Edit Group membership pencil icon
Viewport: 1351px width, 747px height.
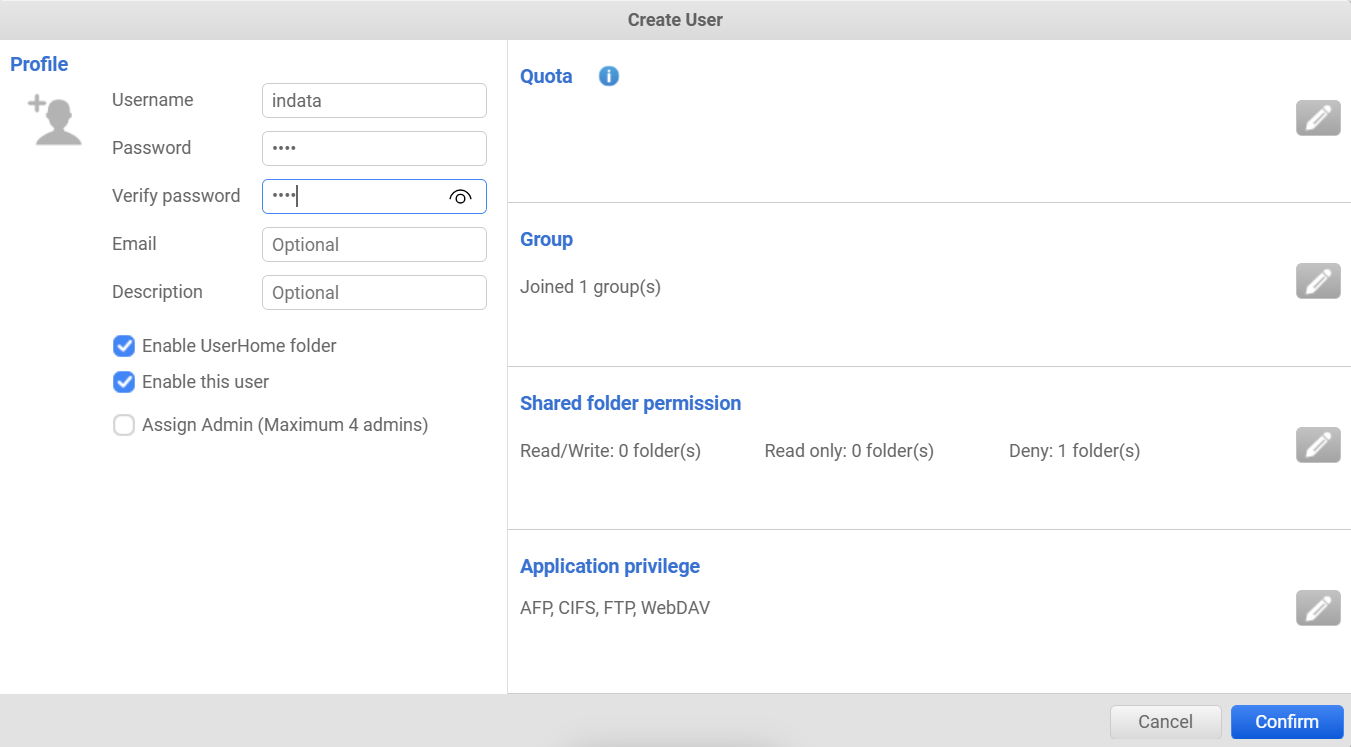coord(1318,281)
